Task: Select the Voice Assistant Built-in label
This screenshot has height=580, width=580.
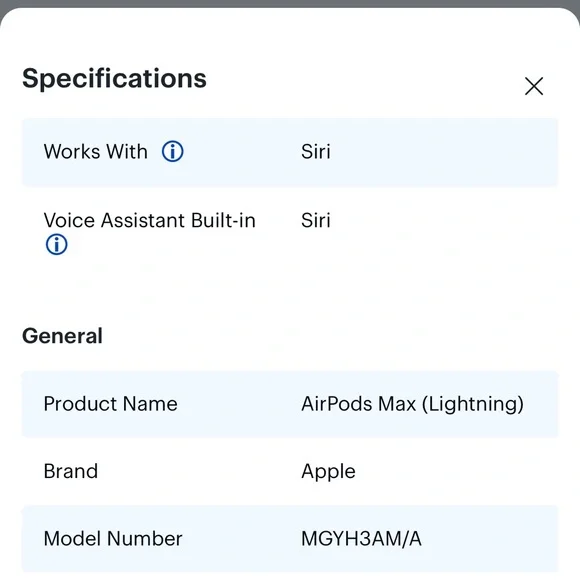Action: pos(149,220)
